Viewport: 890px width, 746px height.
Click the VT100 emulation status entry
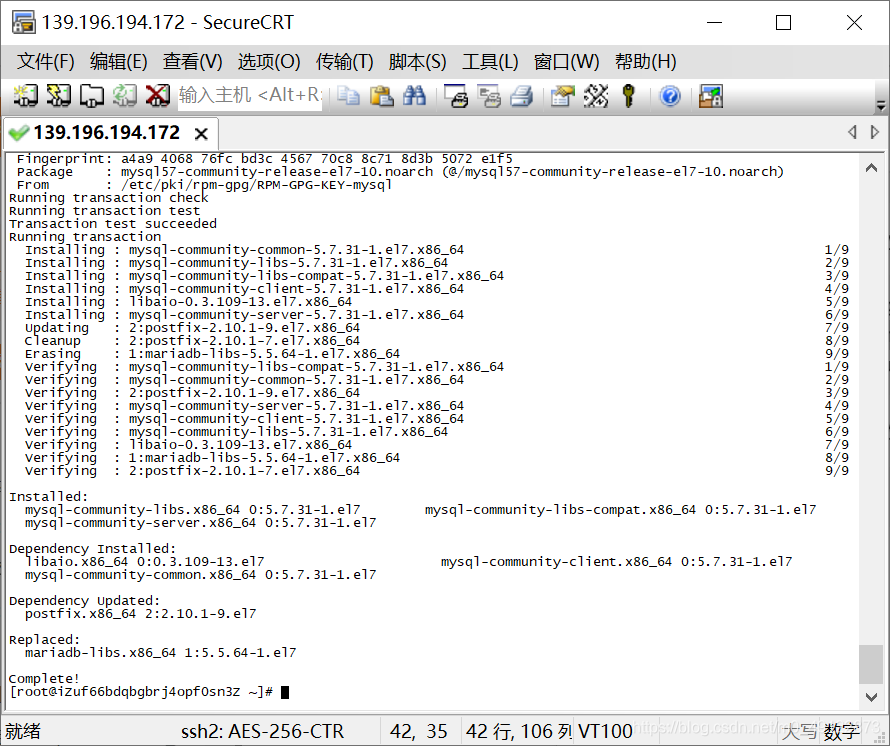point(604,731)
